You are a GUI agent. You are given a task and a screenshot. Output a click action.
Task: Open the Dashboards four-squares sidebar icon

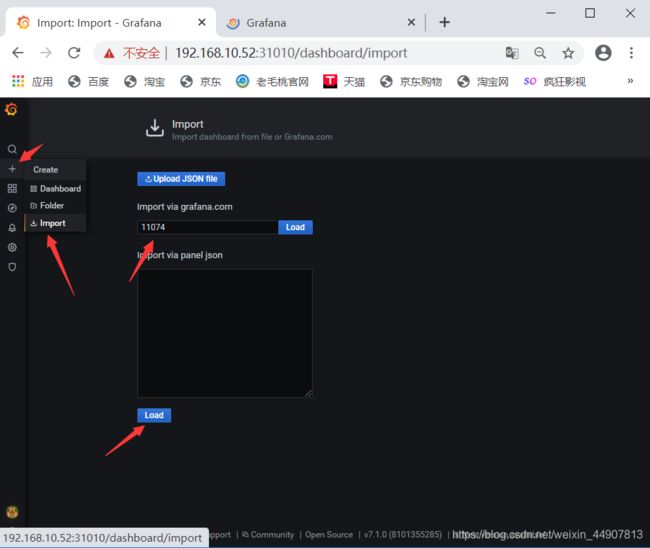pos(12,189)
